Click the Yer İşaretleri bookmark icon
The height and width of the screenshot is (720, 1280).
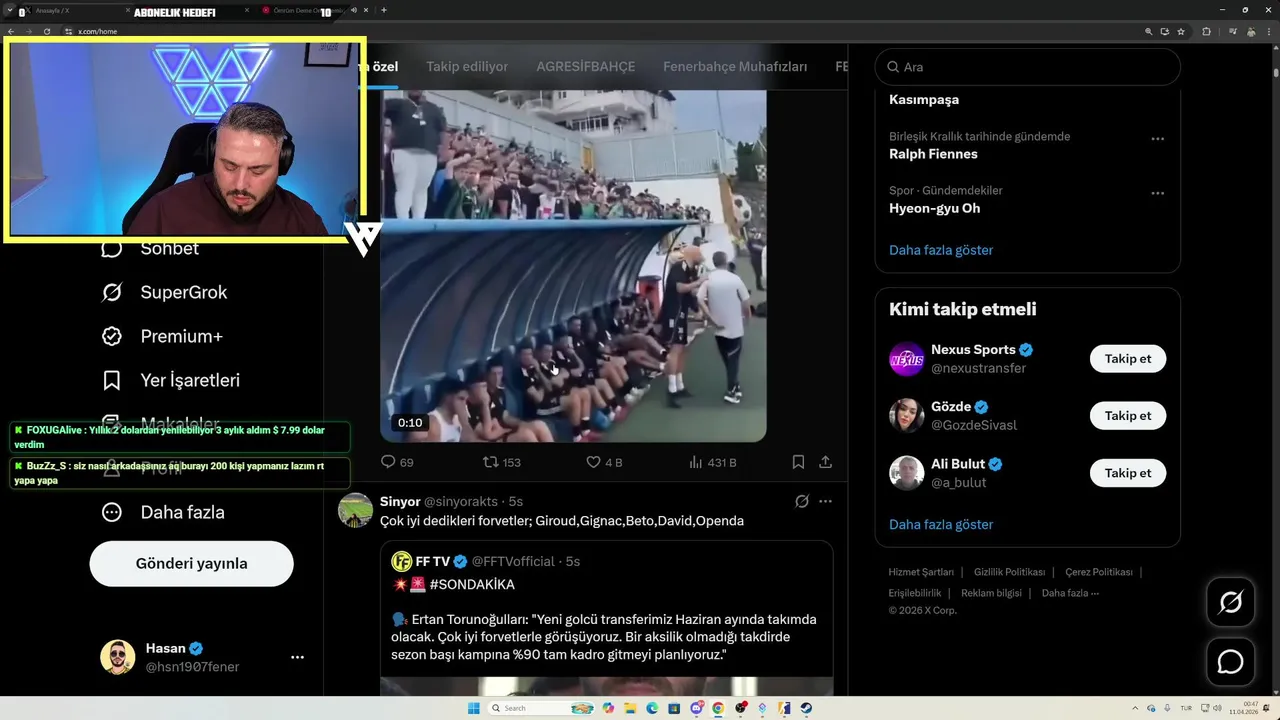[112, 380]
